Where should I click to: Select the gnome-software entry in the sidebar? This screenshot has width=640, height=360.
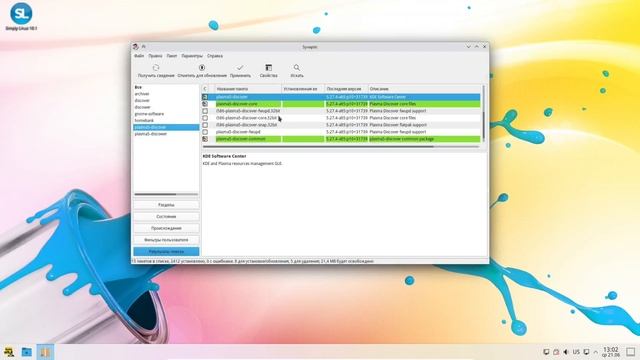tap(149, 114)
